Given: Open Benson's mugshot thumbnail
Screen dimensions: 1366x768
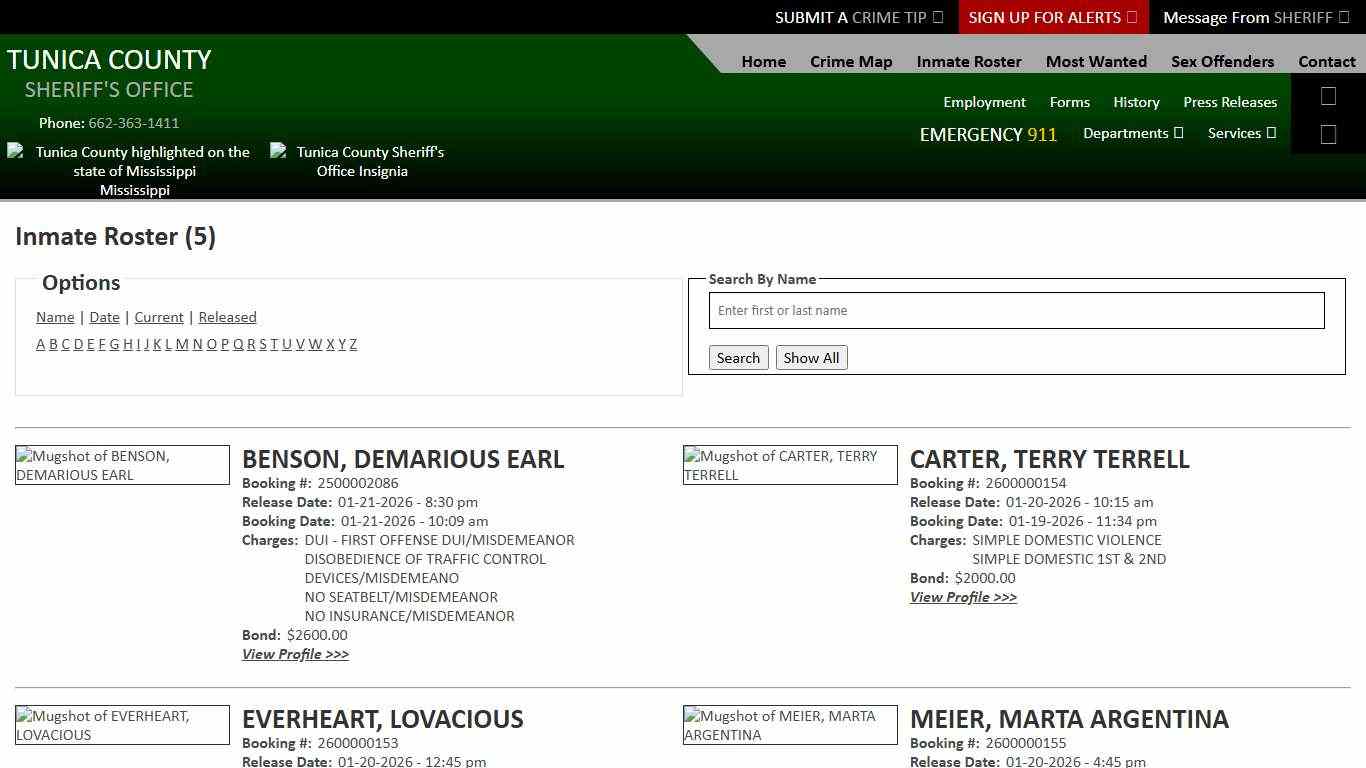Looking at the screenshot, I should 122,465.
